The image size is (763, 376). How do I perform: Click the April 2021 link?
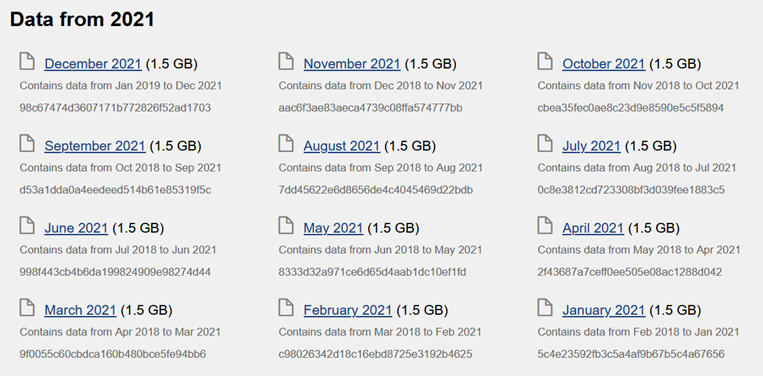[x=593, y=229]
